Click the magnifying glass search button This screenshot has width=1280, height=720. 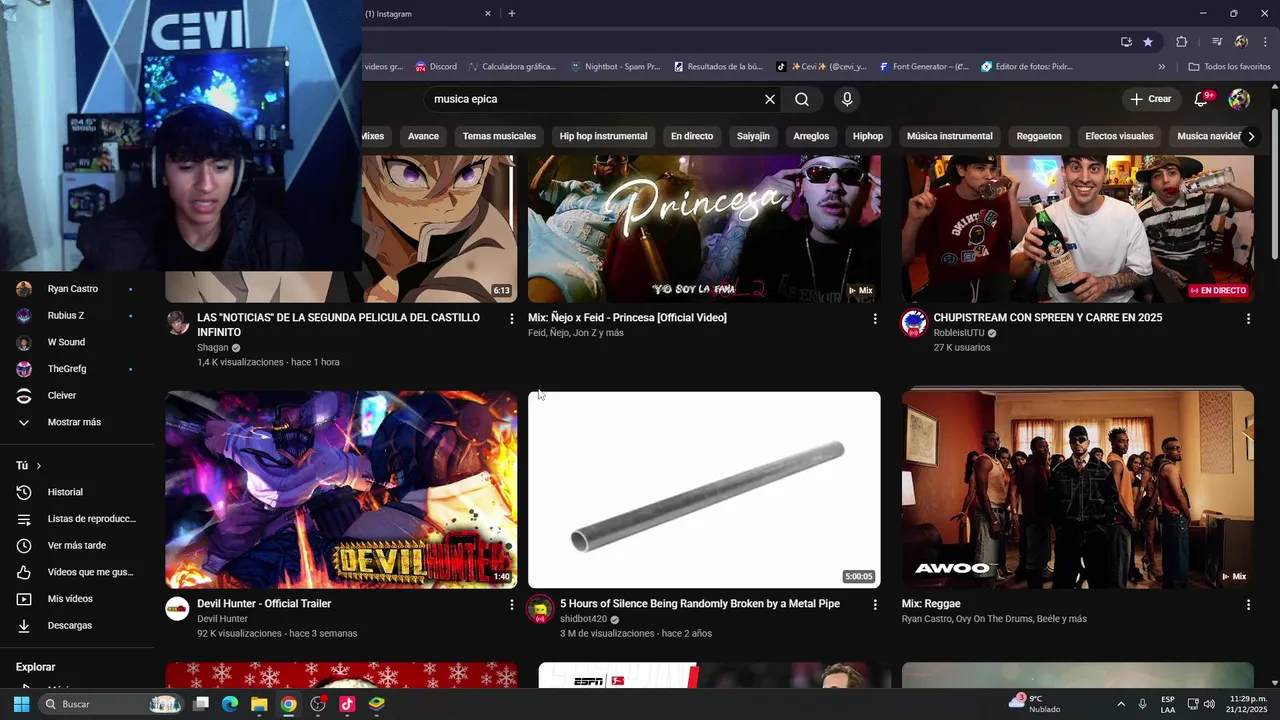tap(802, 99)
